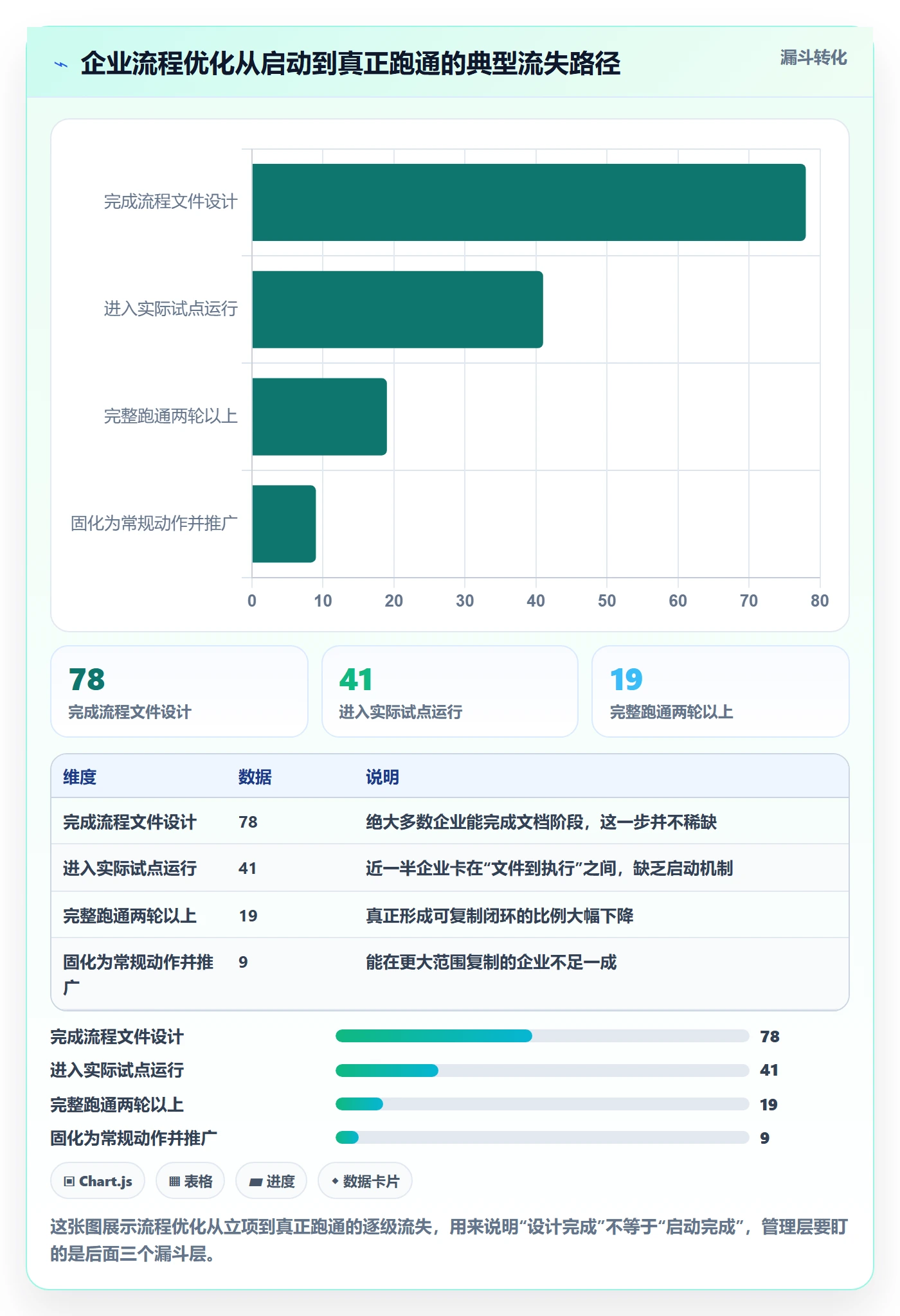Click progress value 78 at right
This screenshot has height=1316, width=900.
(x=770, y=1036)
